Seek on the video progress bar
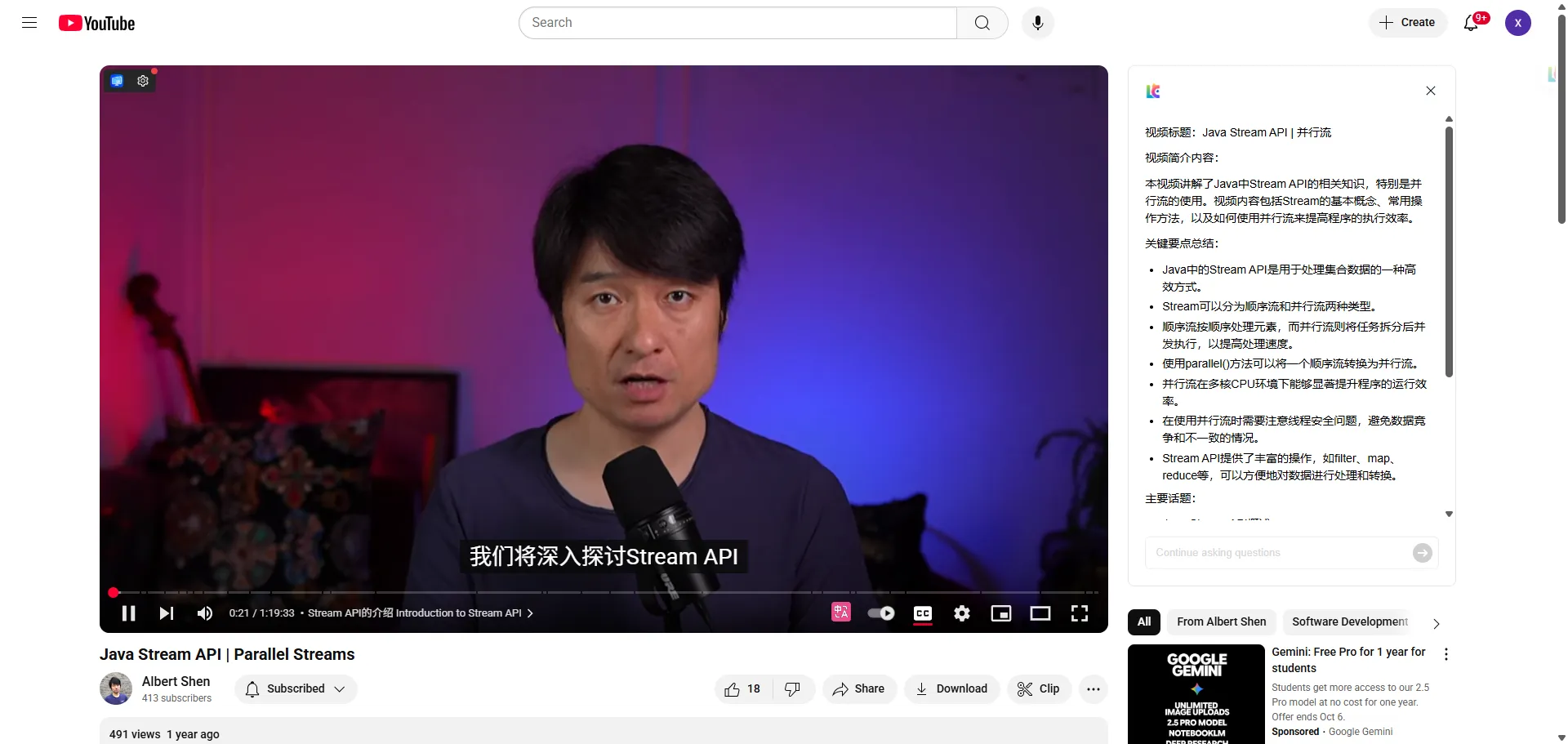1568x744 pixels. pyautogui.click(x=604, y=592)
